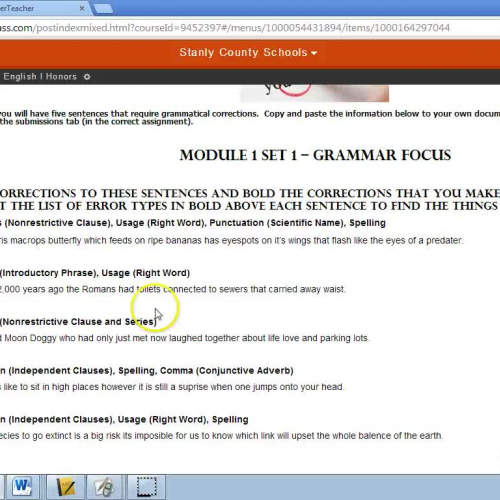Click the Romans toilets sentence
Screen dimensions: 500x500
pos(172,289)
